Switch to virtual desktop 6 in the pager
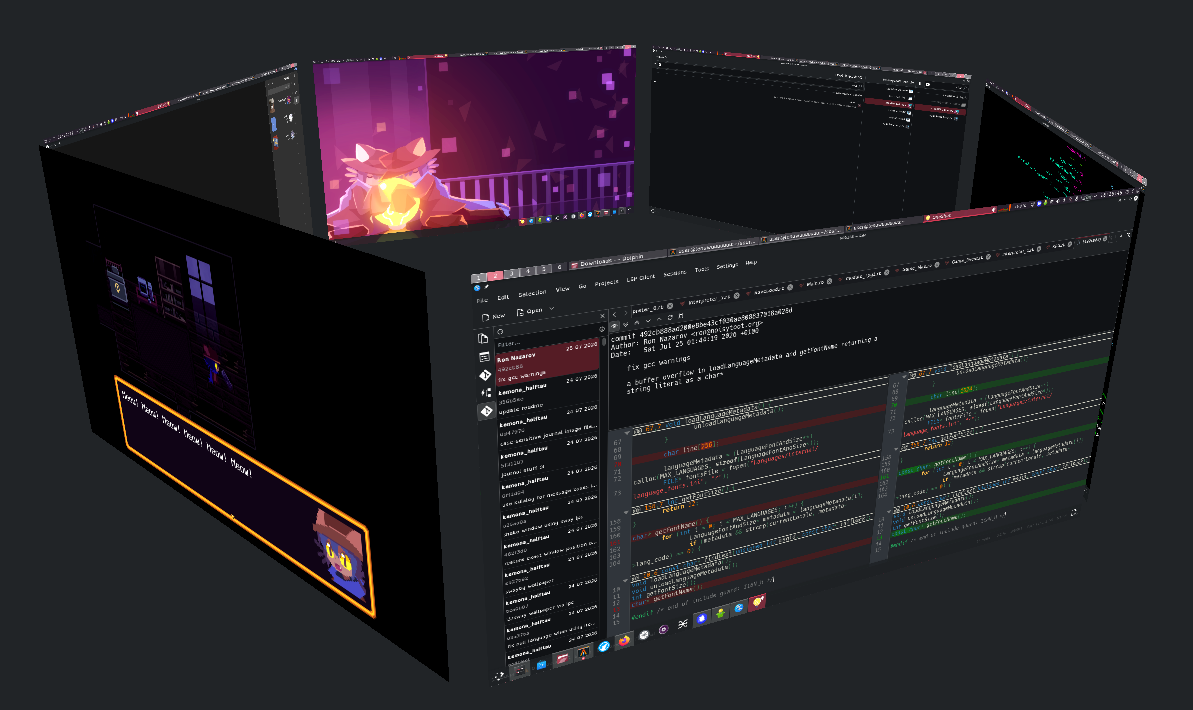 click(x=559, y=267)
